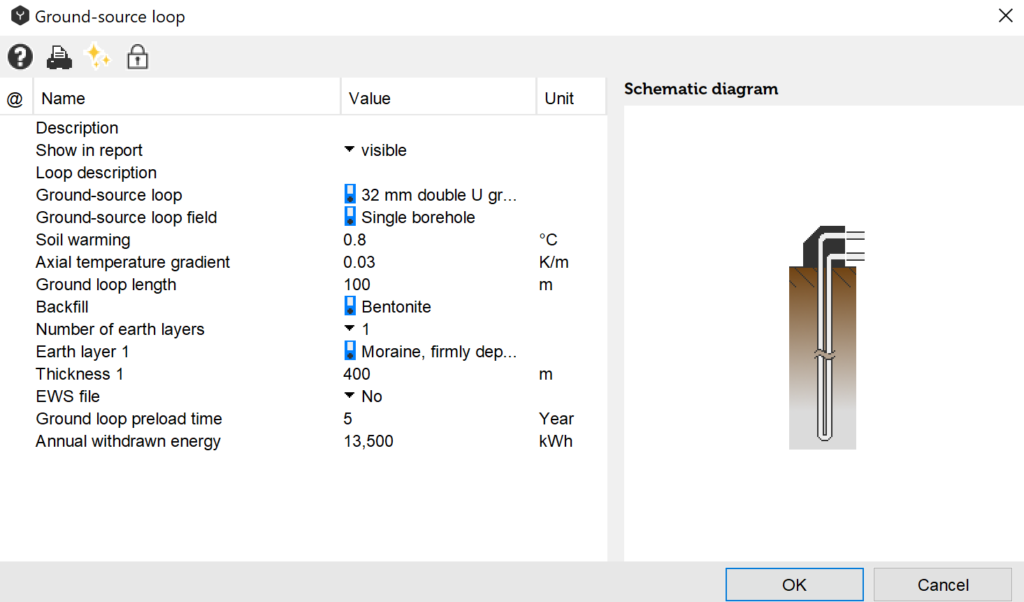This screenshot has width=1024, height=602.
Task: Click the Soil warming value 0.8
Action: (x=355, y=240)
